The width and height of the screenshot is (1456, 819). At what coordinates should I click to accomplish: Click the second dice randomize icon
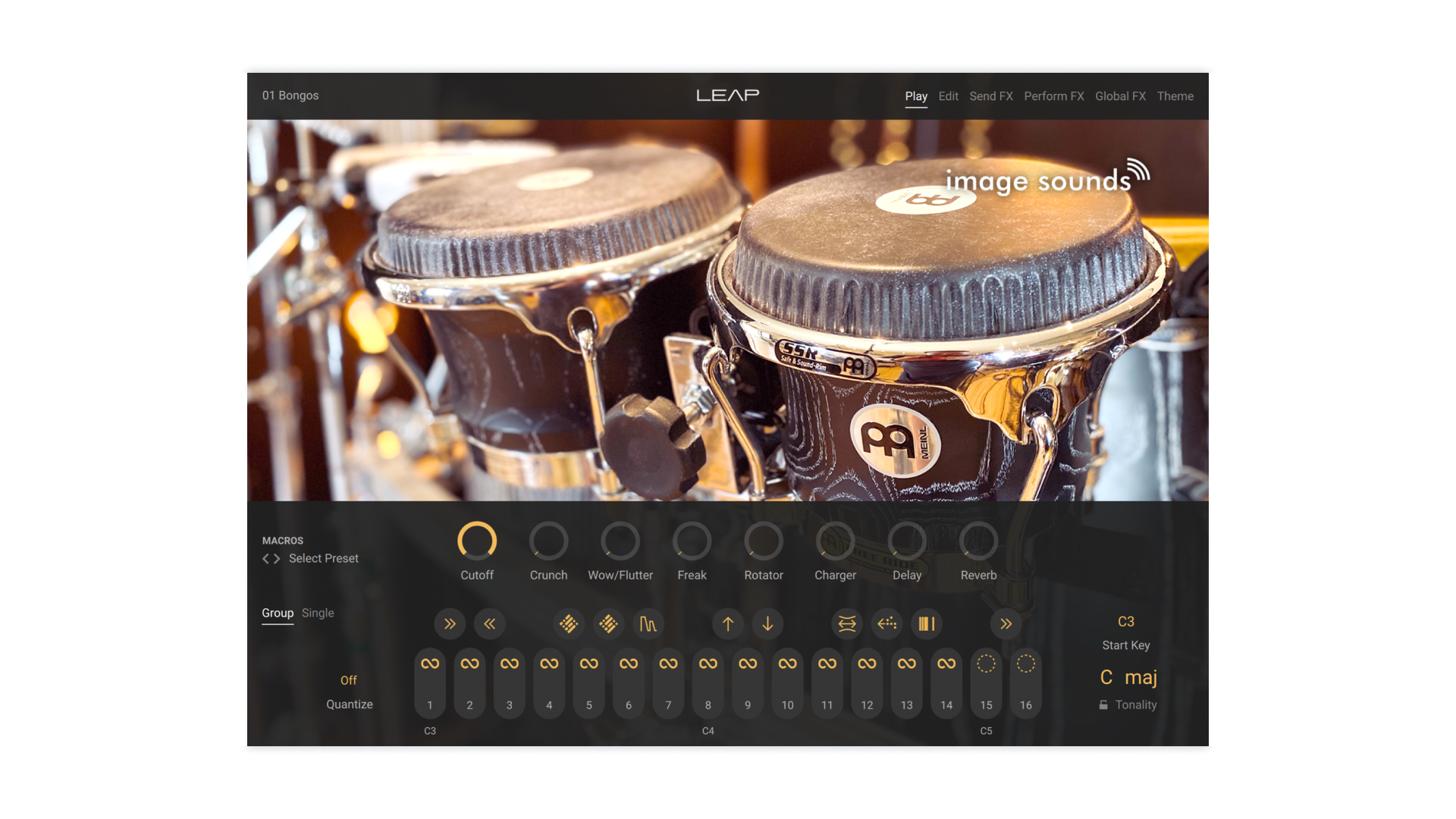tap(609, 623)
